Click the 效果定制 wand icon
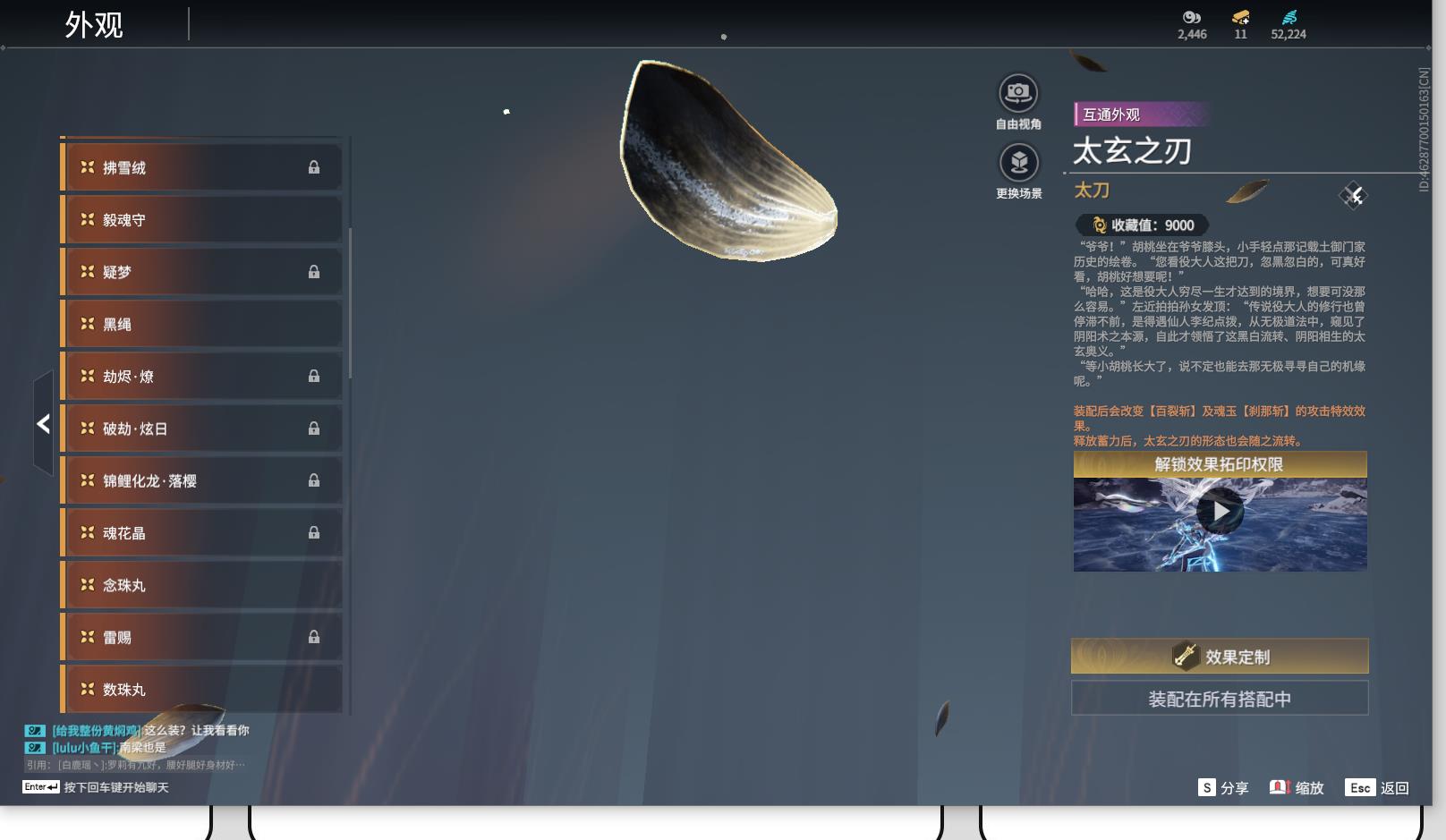Image resolution: width=1446 pixels, height=840 pixels. (x=1185, y=657)
